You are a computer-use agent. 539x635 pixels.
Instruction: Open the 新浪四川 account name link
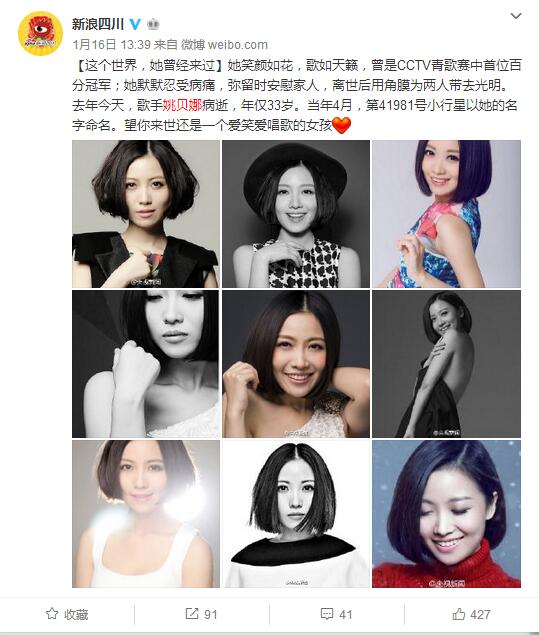tap(98, 25)
